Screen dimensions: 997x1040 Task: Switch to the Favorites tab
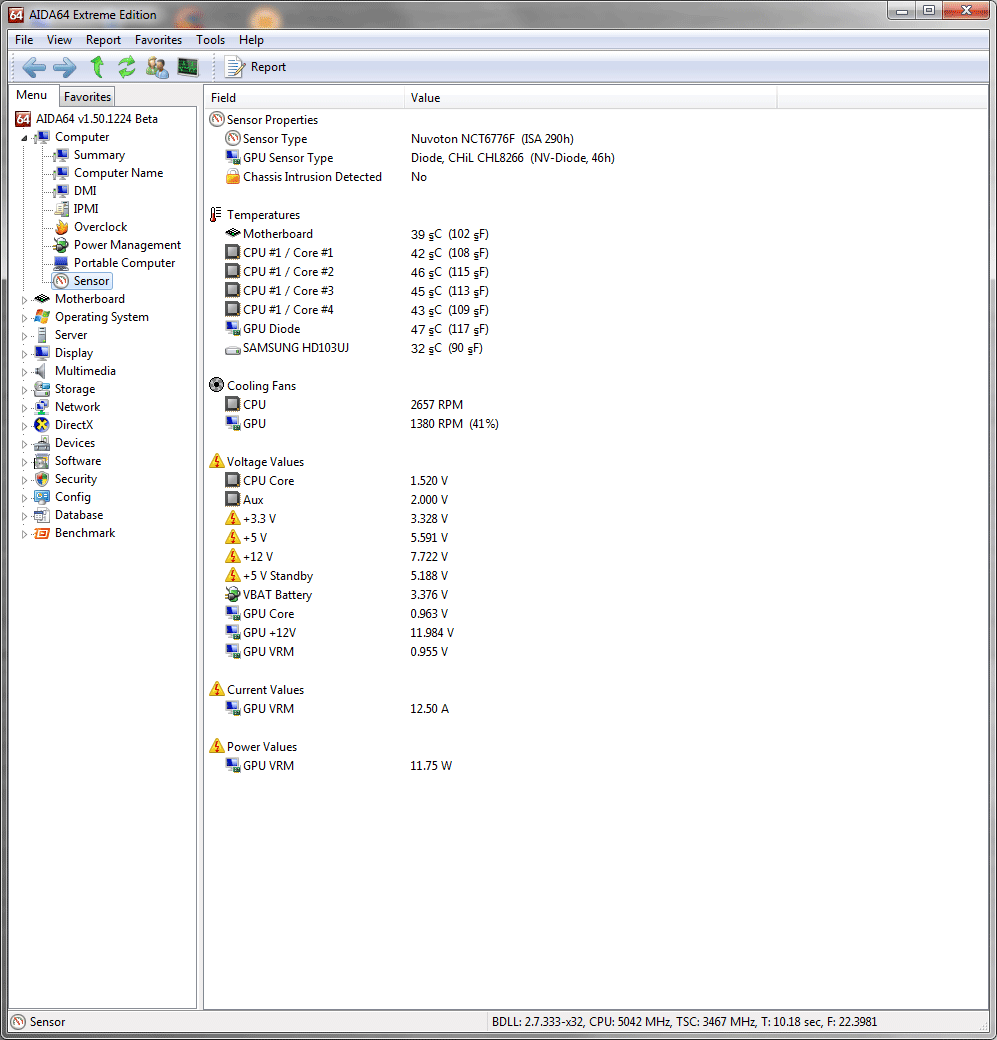coord(87,97)
